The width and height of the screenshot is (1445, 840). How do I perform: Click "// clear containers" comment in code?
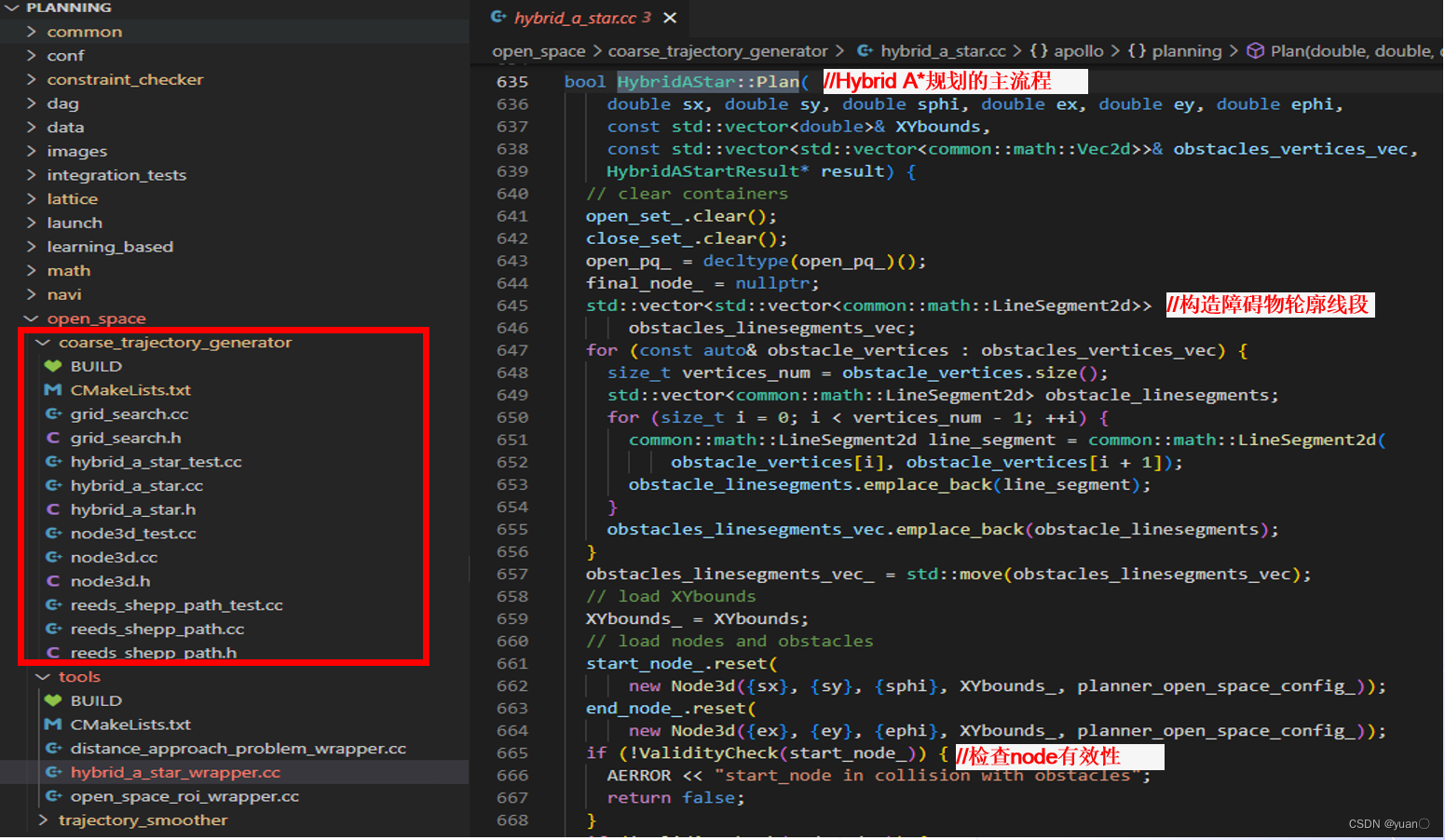pos(687,194)
